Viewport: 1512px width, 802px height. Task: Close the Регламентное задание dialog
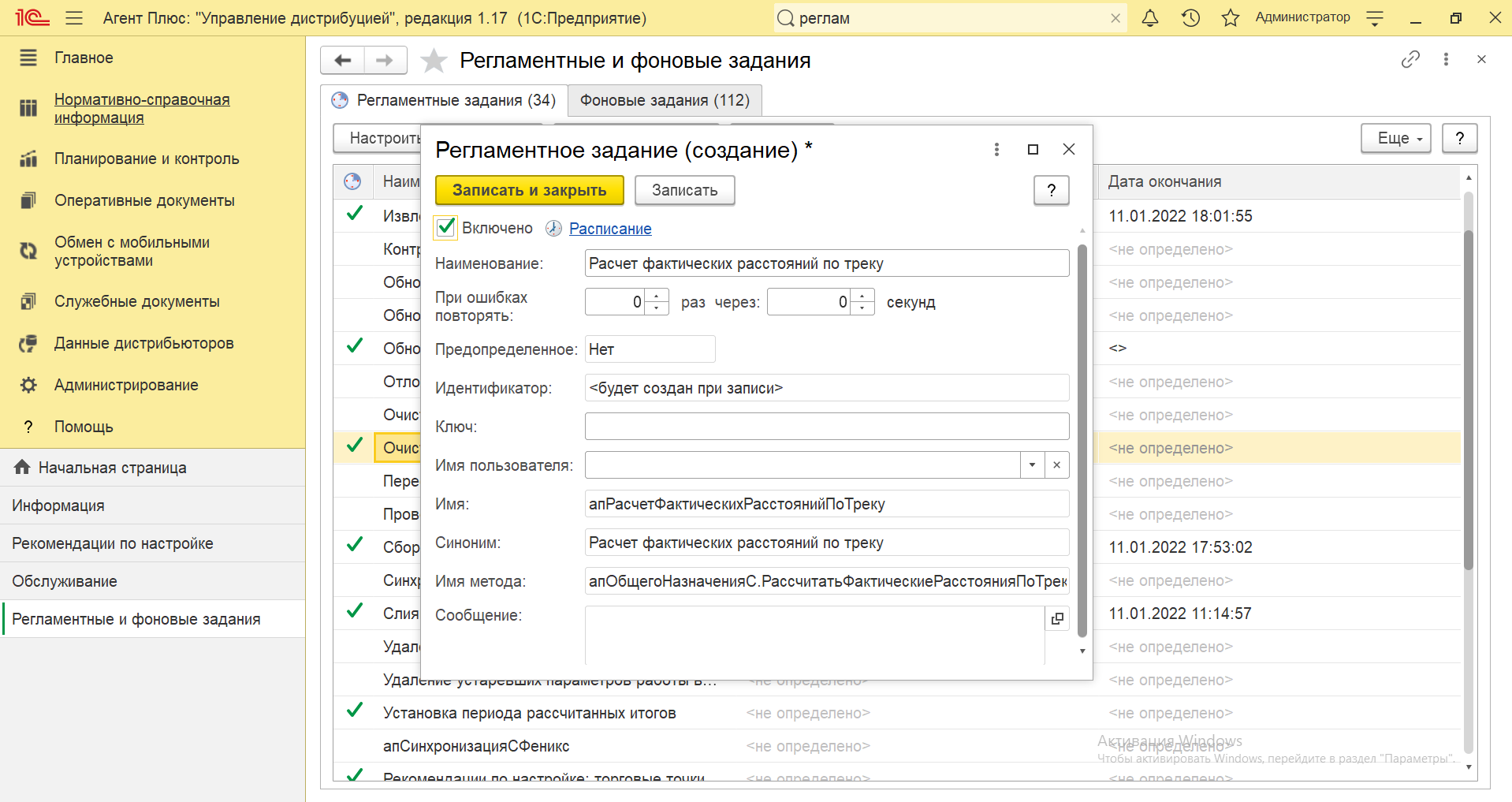[1069, 149]
